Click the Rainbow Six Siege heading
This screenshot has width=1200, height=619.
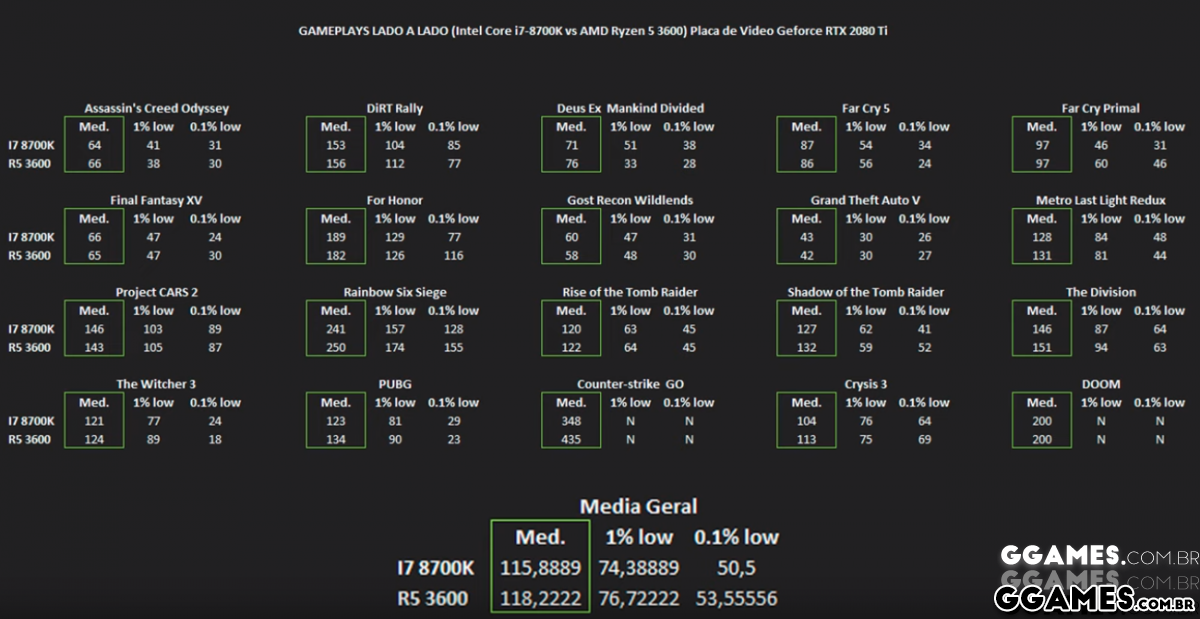(395, 292)
